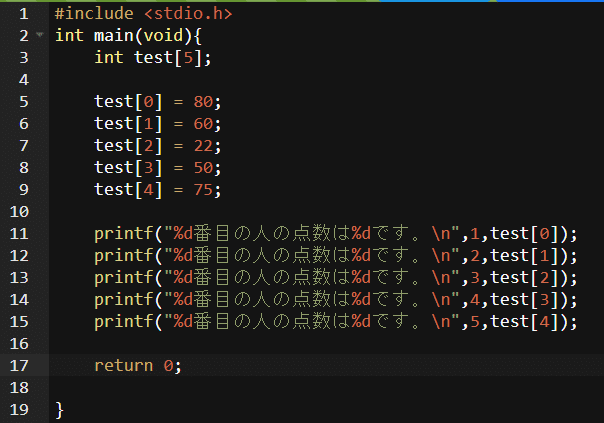Click the format string on line 14
This screenshot has width=604, height=423.
point(312,300)
